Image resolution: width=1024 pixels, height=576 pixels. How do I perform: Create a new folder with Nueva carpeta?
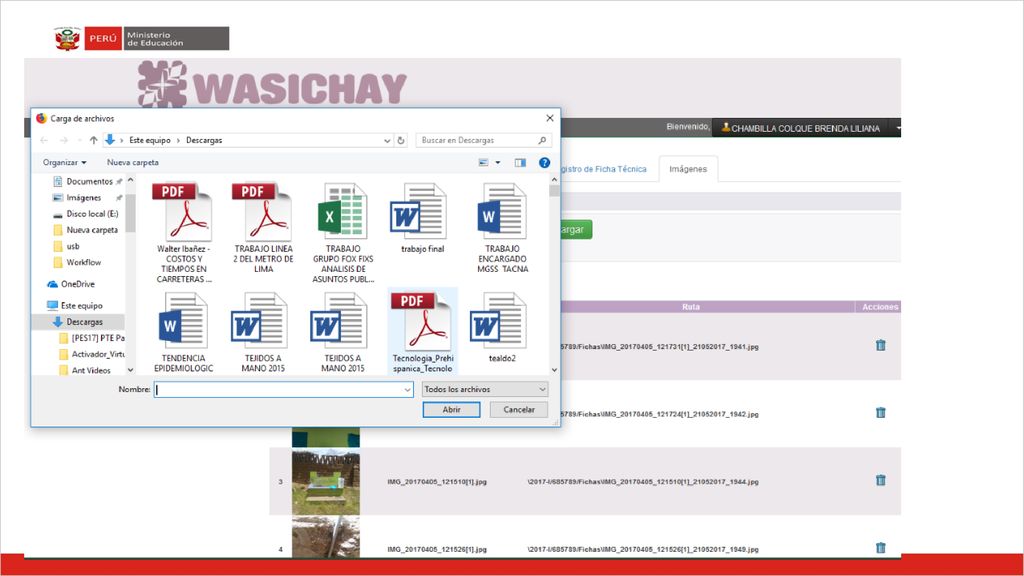(133, 163)
